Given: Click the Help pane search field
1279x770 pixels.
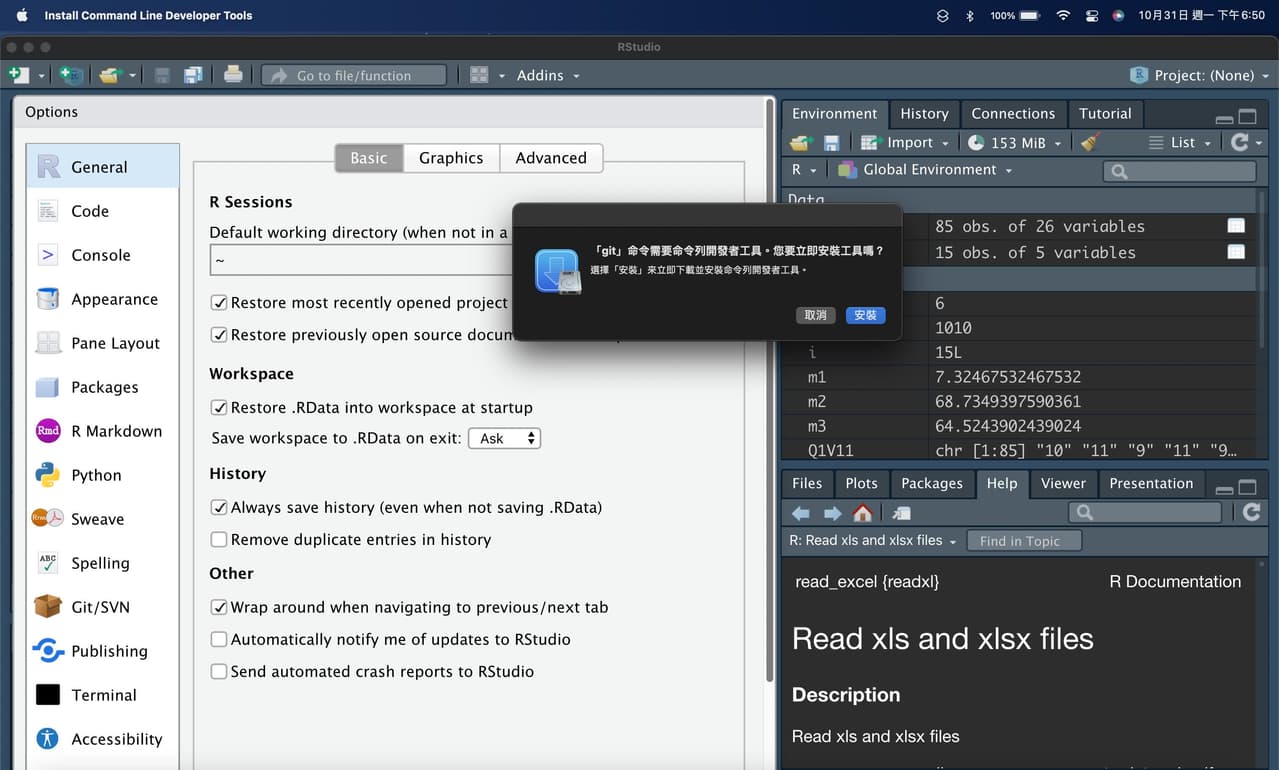Looking at the screenshot, I should click(1144, 512).
